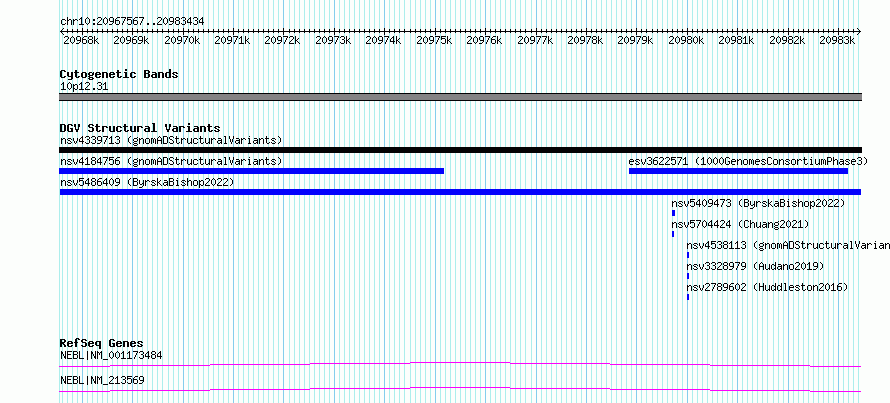Click the 20976k ruler tick label

pyautogui.click(x=484, y=40)
